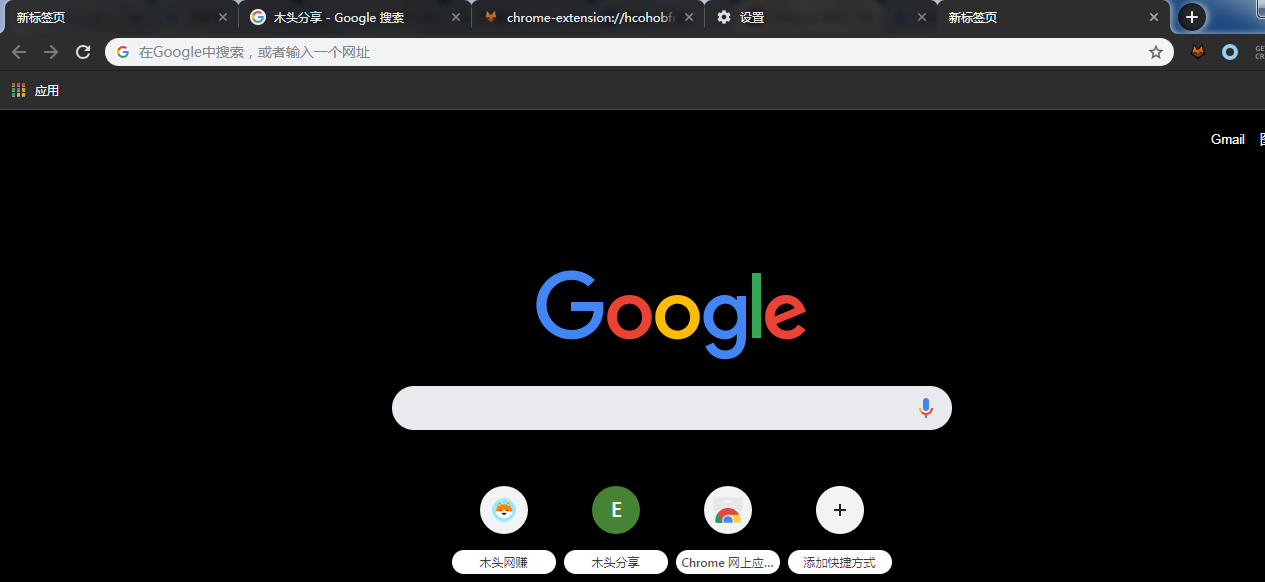Bookmark this page with the star icon
This screenshot has height=582, width=1265.
(x=1156, y=52)
